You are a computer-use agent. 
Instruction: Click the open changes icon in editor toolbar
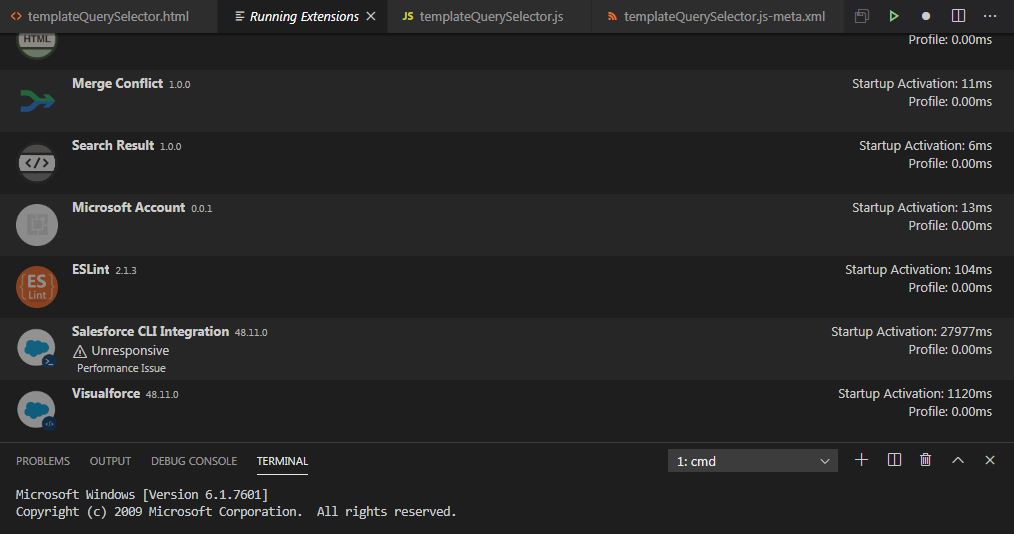coord(861,16)
